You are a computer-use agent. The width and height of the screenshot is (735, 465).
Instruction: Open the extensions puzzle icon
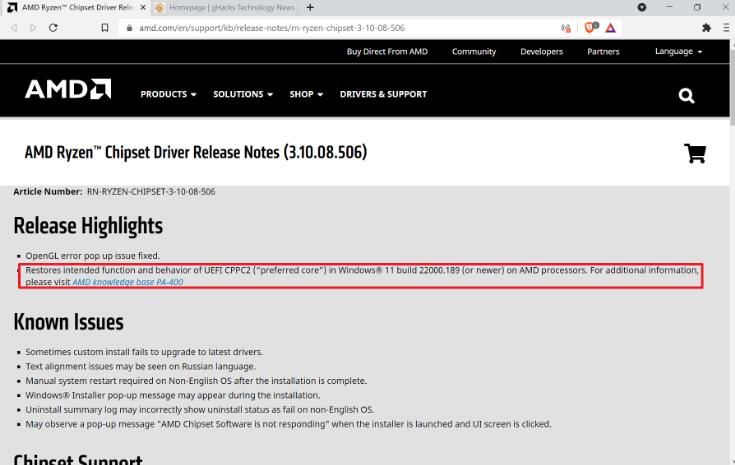coord(706,28)
